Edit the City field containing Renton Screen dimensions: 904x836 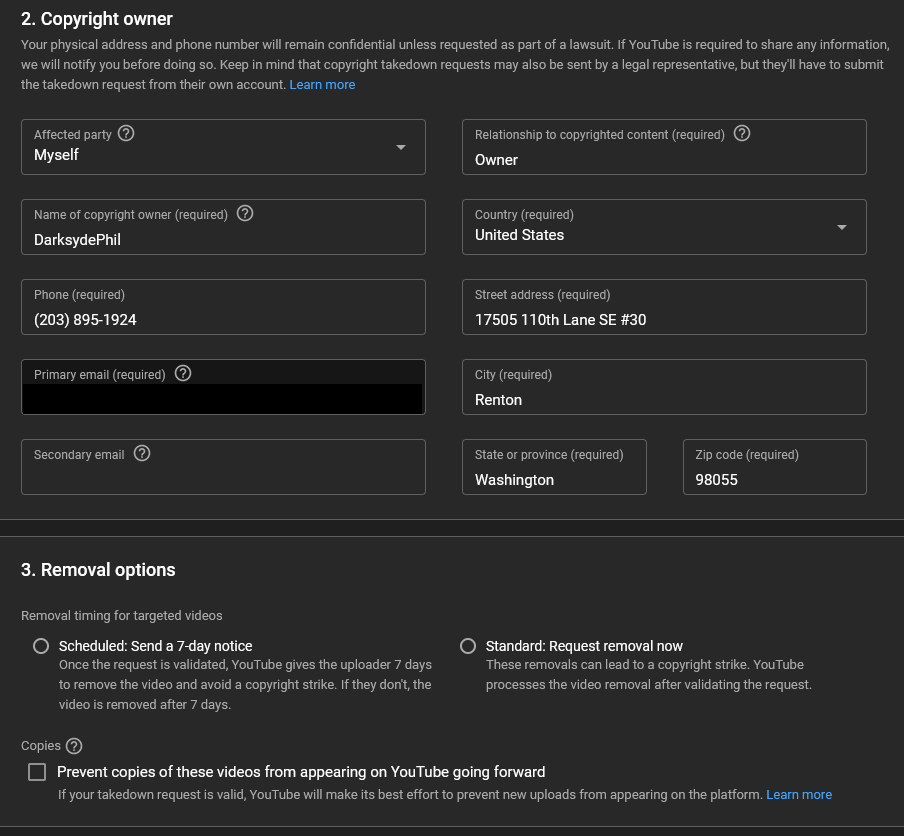tap(664, 387)
